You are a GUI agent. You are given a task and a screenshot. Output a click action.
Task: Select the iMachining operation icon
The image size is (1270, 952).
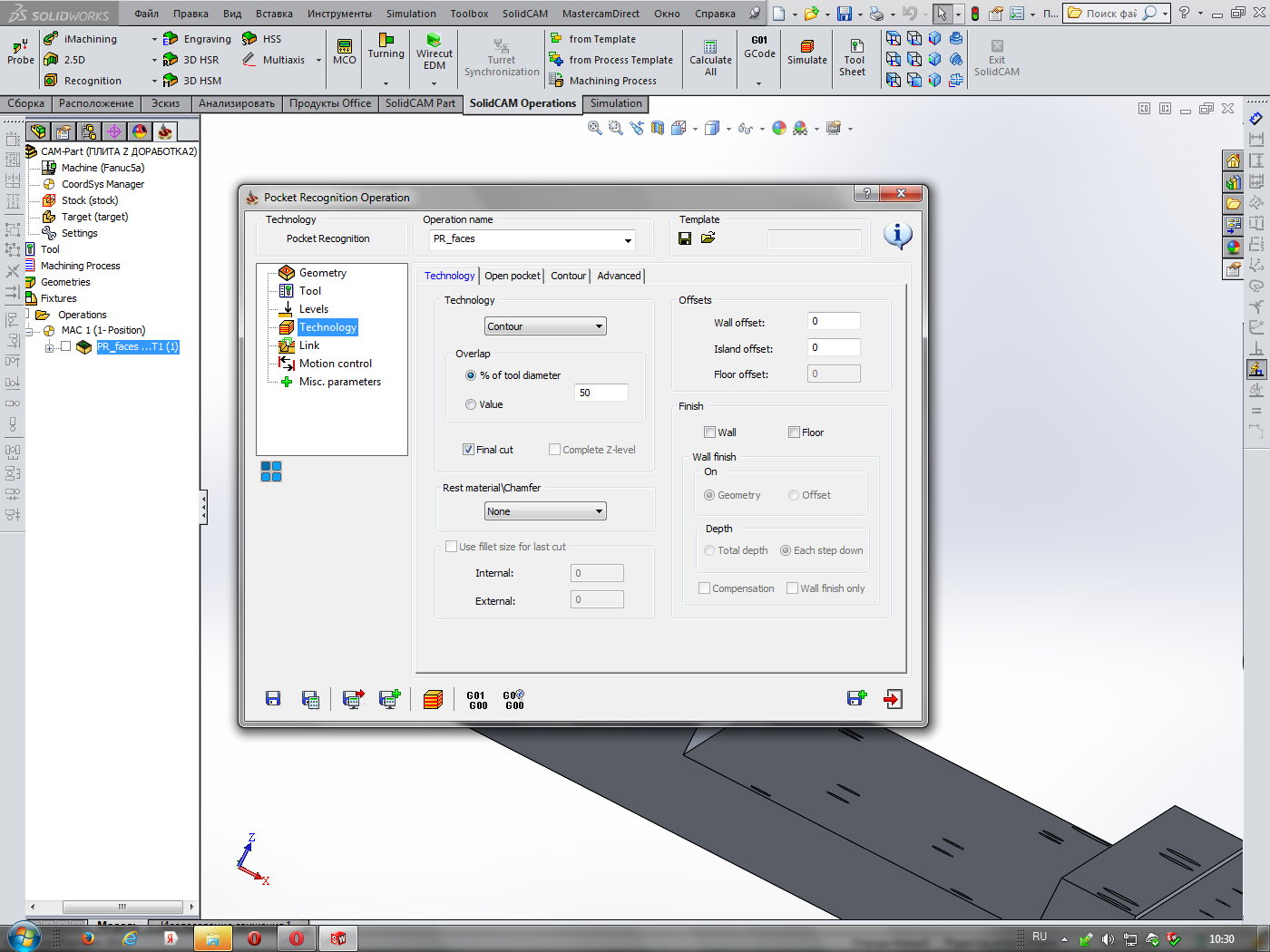point(51,39)
